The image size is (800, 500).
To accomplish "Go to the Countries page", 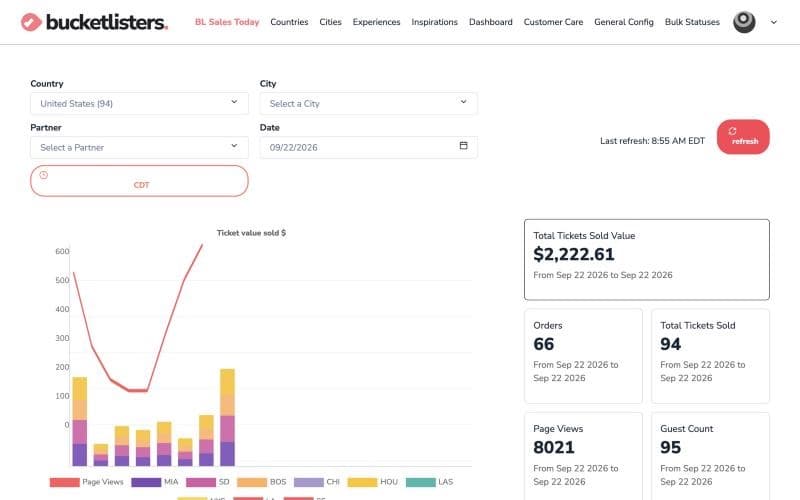I will [x=289, y=22].
